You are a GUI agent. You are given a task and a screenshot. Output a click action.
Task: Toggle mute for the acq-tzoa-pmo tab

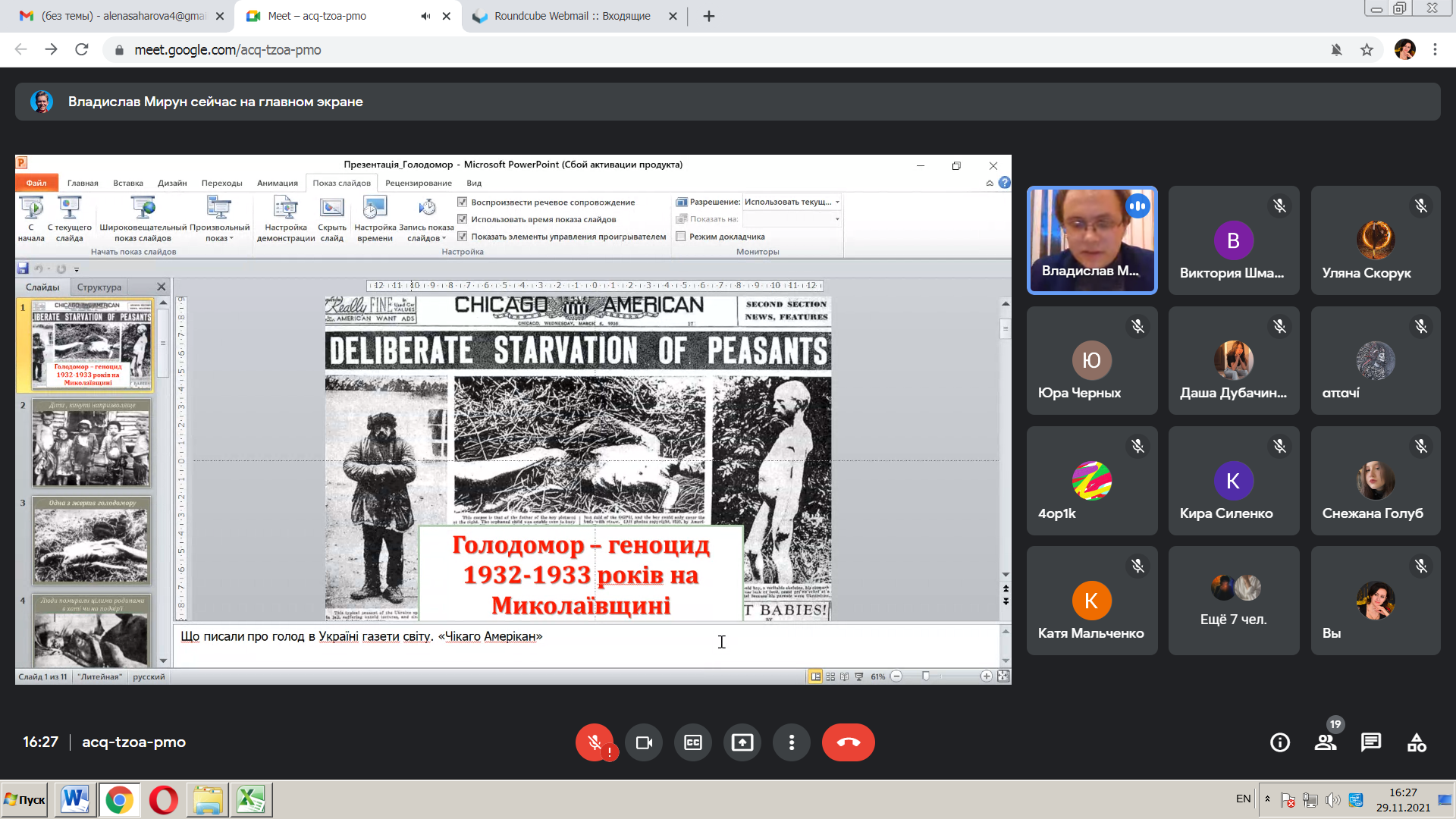pos(425,16)
